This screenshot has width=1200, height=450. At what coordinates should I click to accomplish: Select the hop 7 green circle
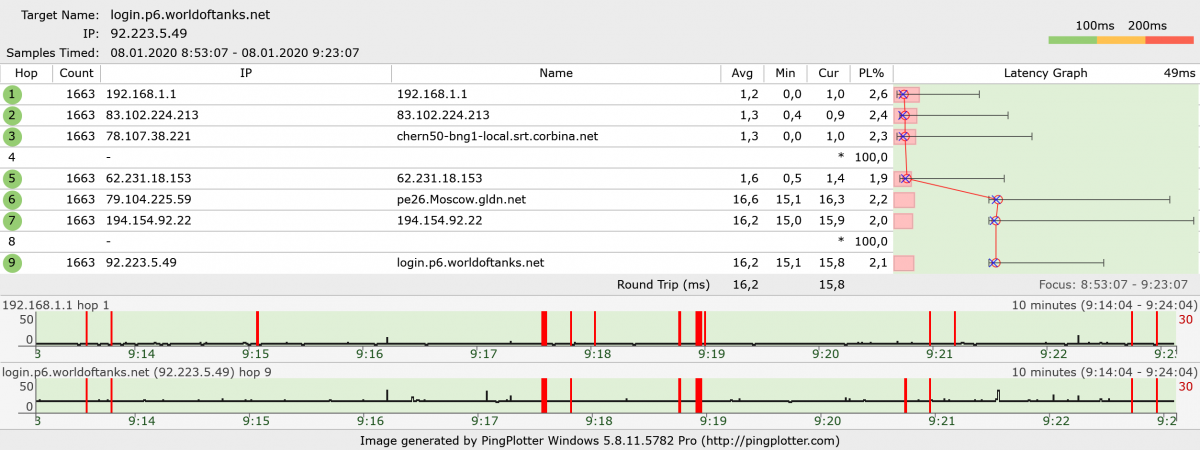12,220
